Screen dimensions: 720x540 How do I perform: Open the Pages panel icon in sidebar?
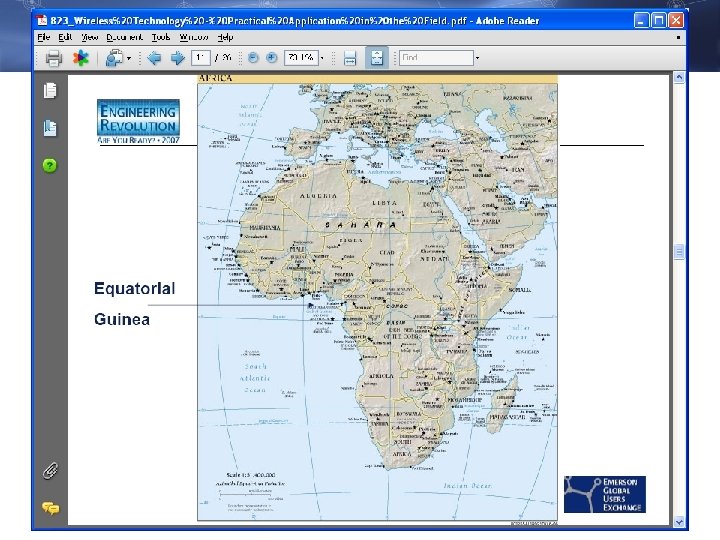pyautogui.click(x=50, y=90)
